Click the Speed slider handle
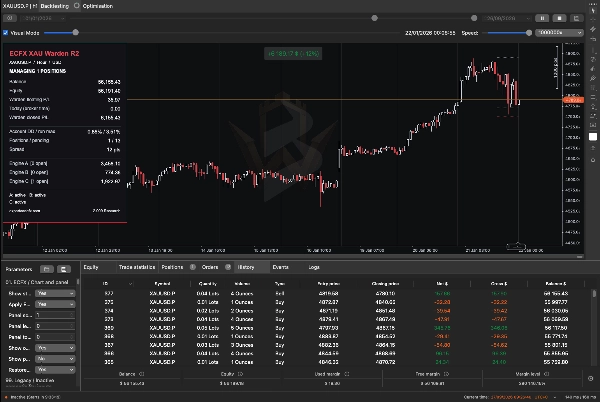Viewport: 600px width, 402px height. click(x=529, y=33)
